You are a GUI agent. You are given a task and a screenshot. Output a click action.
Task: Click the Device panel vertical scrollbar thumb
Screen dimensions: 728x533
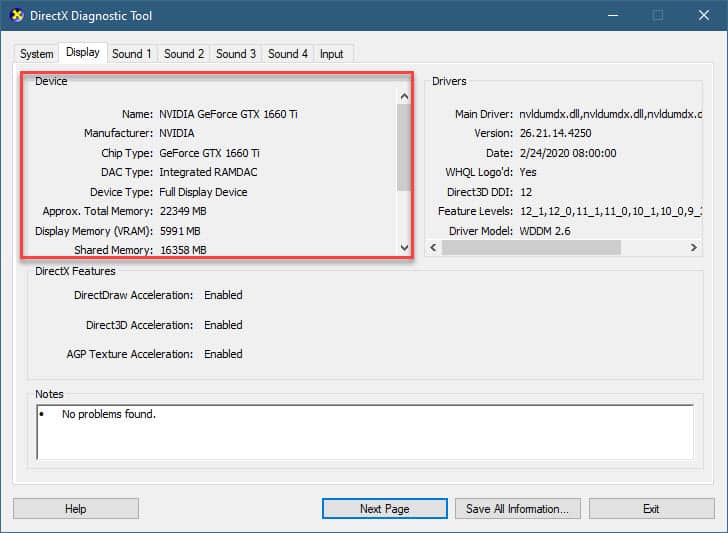click(404, 147)
